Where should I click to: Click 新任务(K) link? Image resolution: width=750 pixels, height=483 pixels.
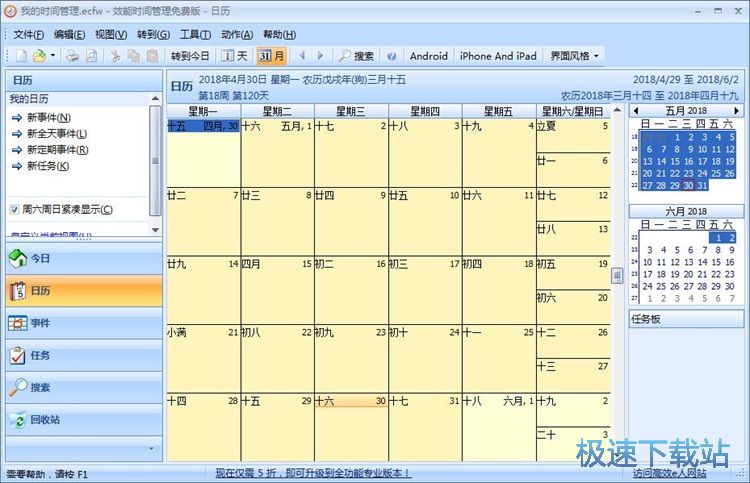(48, 166)
